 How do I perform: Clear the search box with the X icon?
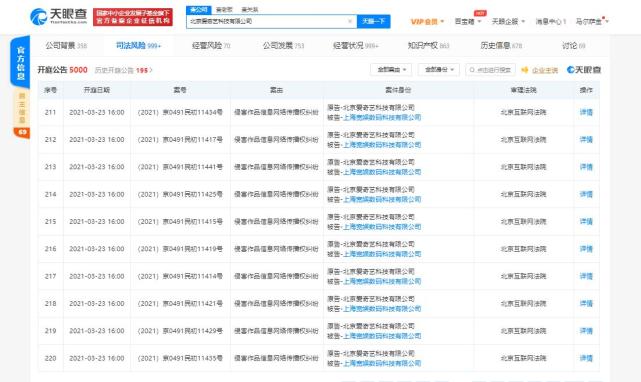[x=350, y=21]
